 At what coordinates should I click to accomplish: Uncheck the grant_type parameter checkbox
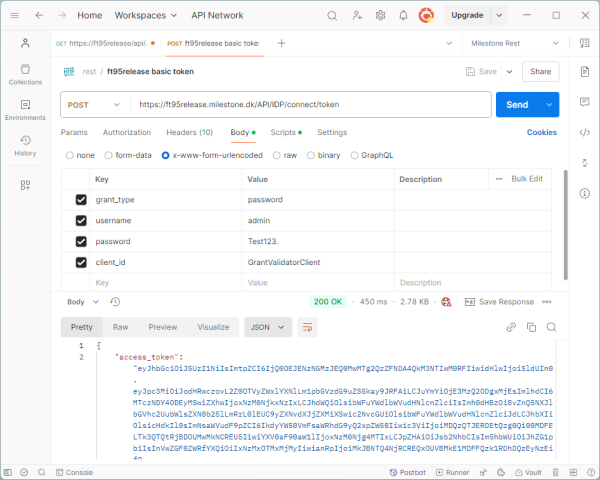pyautogui.click(x=81, y=200)
